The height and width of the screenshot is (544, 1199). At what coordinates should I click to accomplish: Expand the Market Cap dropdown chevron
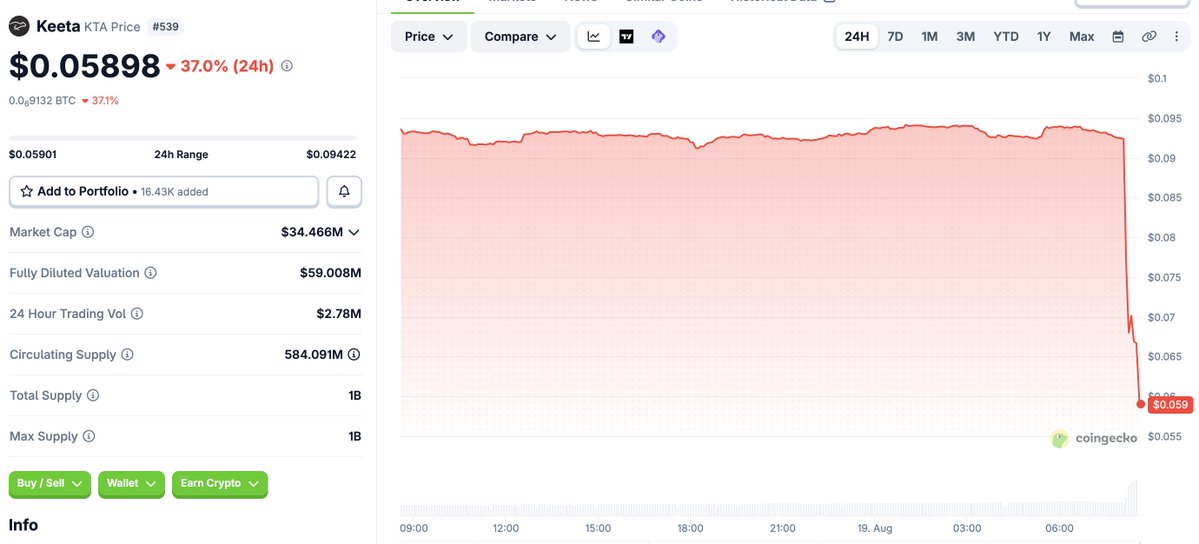tap(353, 232)
